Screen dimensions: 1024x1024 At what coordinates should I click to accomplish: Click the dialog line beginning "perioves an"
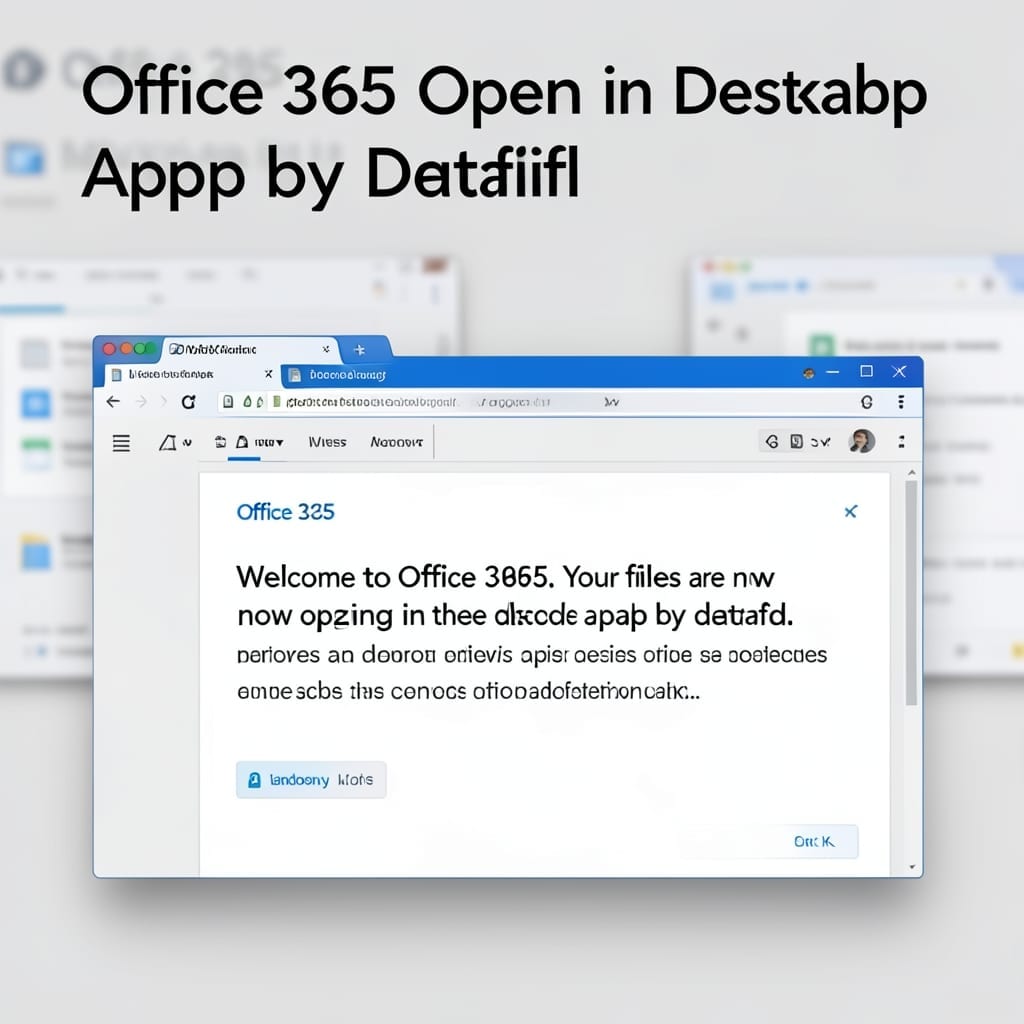(x=532, y=654)
